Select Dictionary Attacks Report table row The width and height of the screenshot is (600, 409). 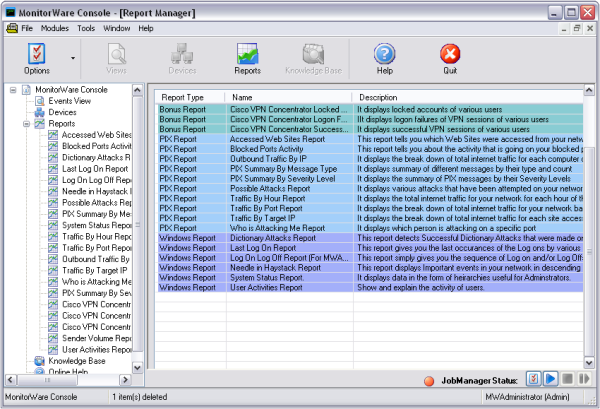pyautogui.click(x=370, y=238)
